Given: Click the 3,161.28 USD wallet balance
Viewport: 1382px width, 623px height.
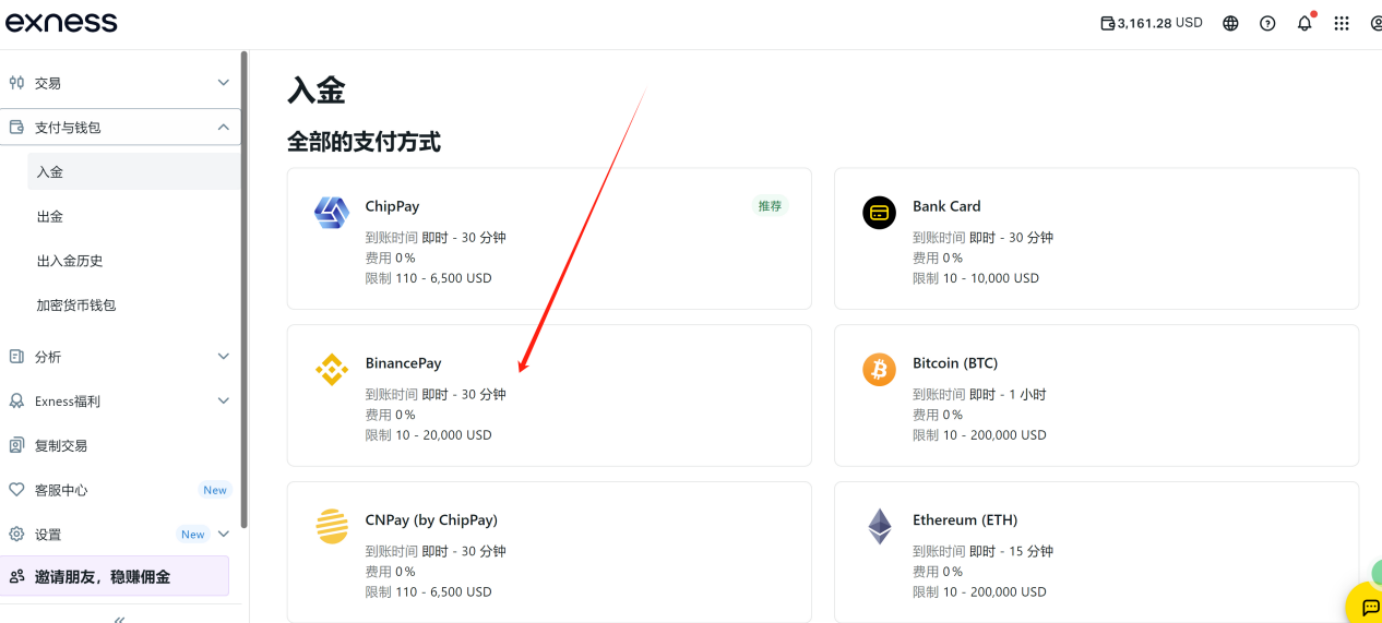Looking at the screenshot, I should 1151,23.
